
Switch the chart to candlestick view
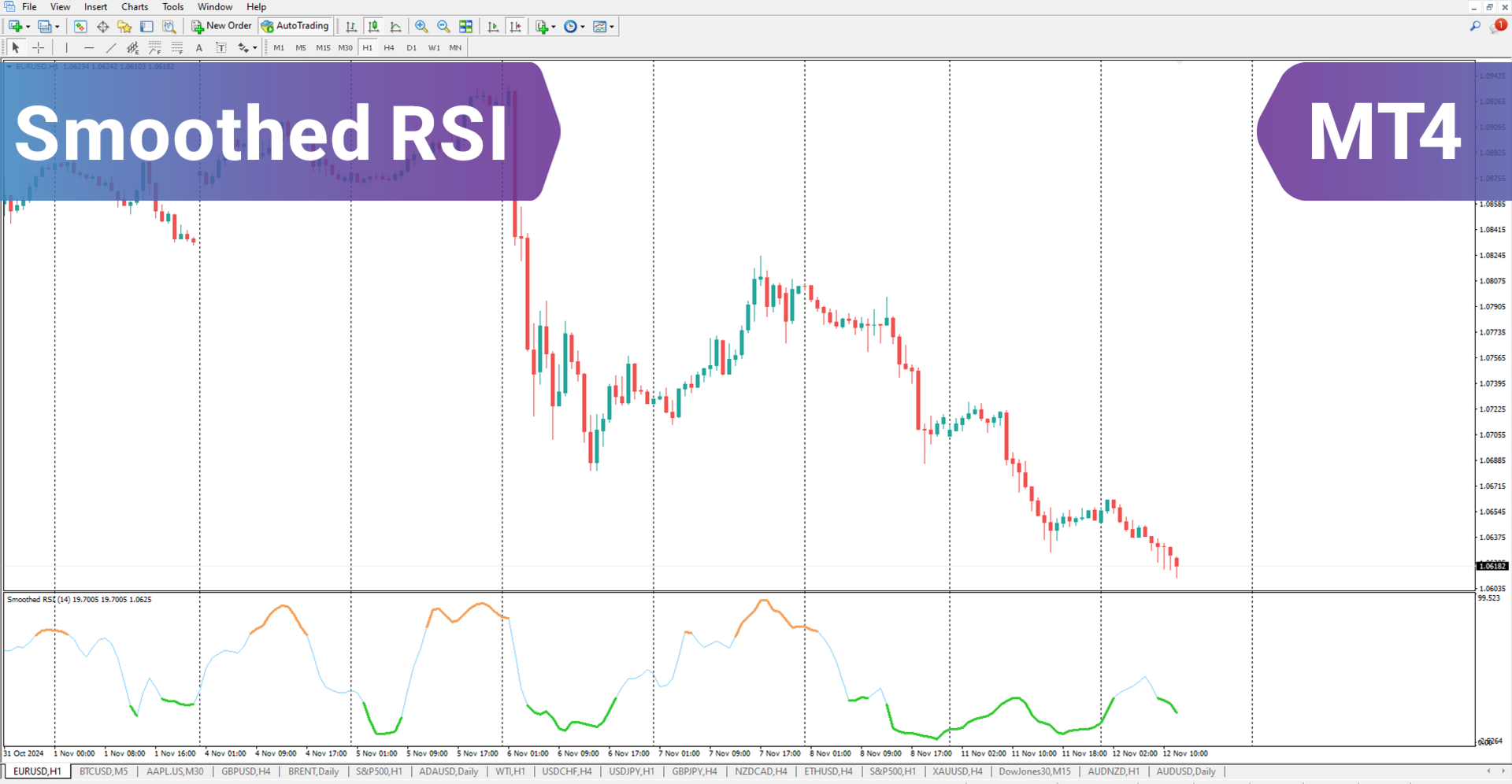click(373, 26)
